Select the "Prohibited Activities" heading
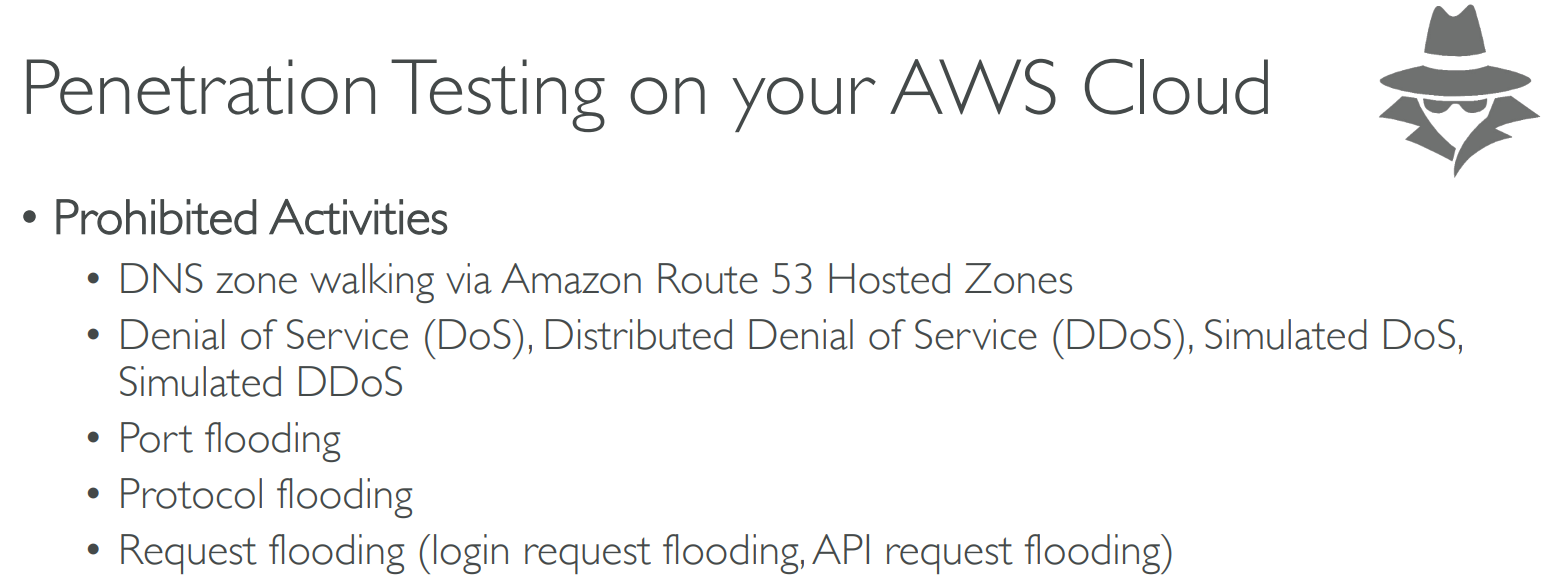The width and height of the screenshot is (1545, 585). (x=250, y=218)
